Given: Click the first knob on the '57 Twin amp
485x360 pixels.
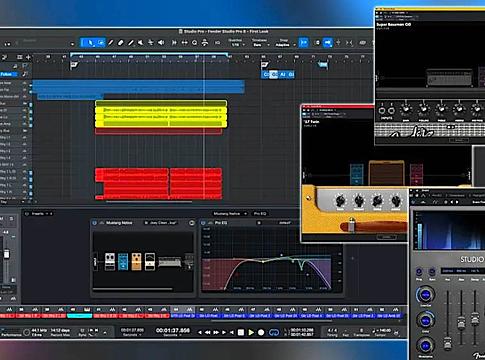Looking at the screenshot, I should click(340, 201).
